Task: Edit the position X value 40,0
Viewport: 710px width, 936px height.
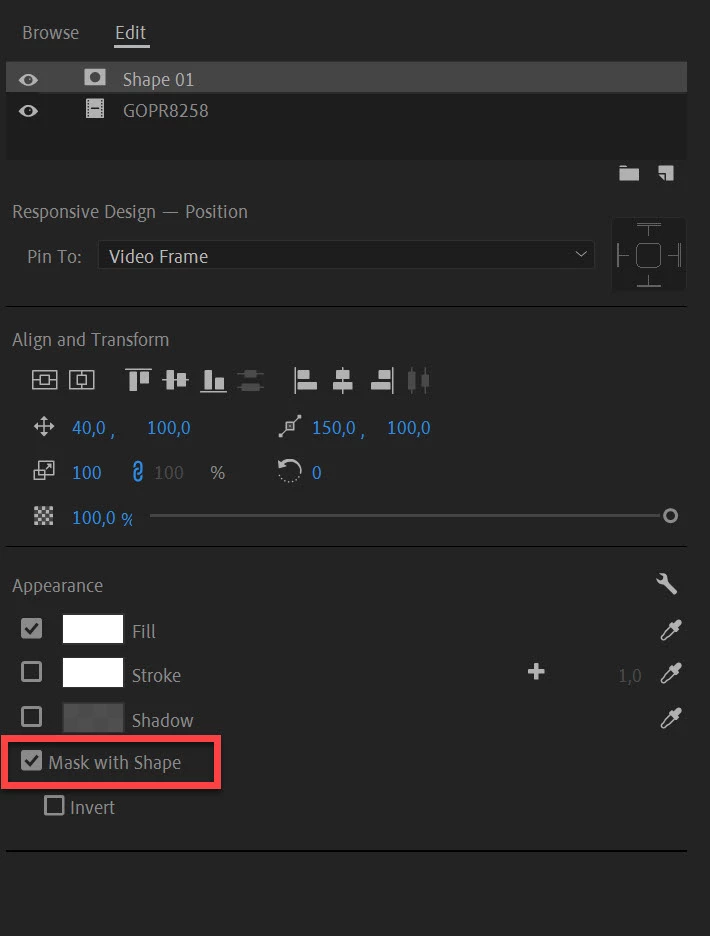Action: [89, 427]
